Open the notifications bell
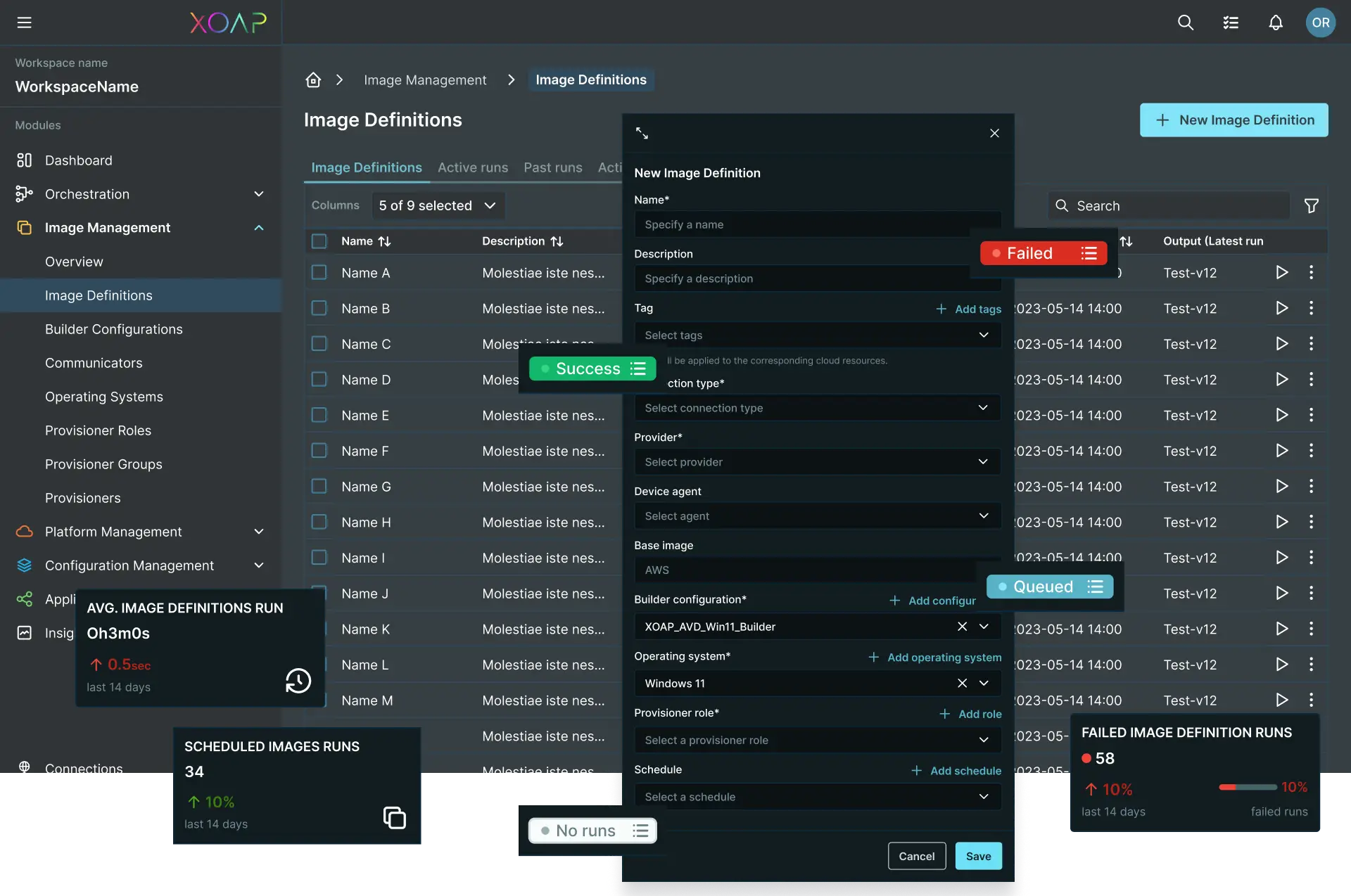This screenshot has width=1351, height=896. pos(1276,23)
